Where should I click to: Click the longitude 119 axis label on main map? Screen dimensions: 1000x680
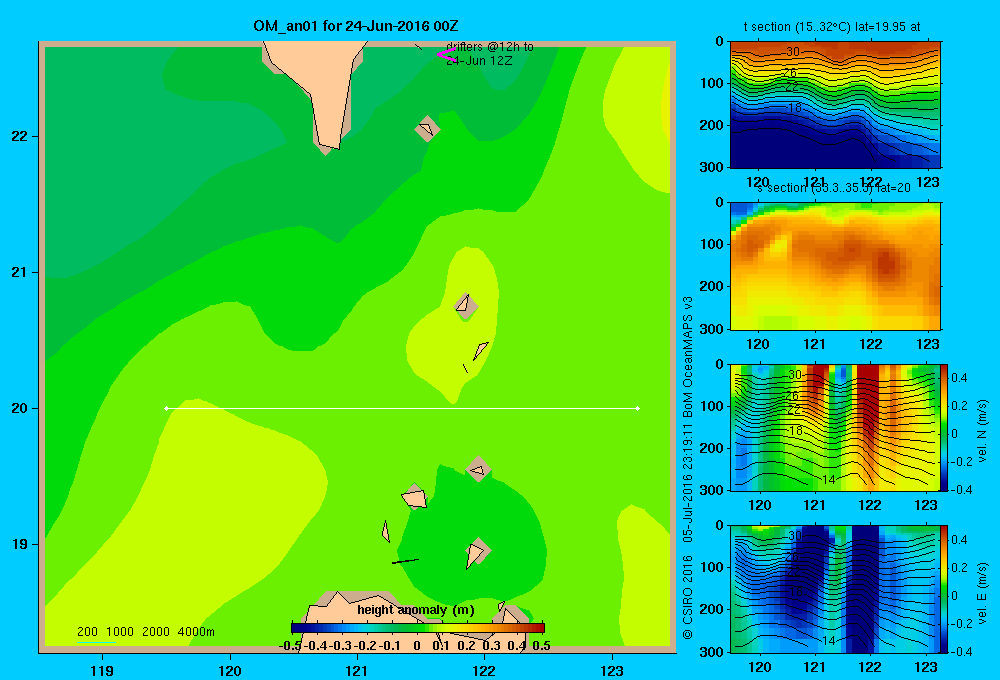point(102,670)
